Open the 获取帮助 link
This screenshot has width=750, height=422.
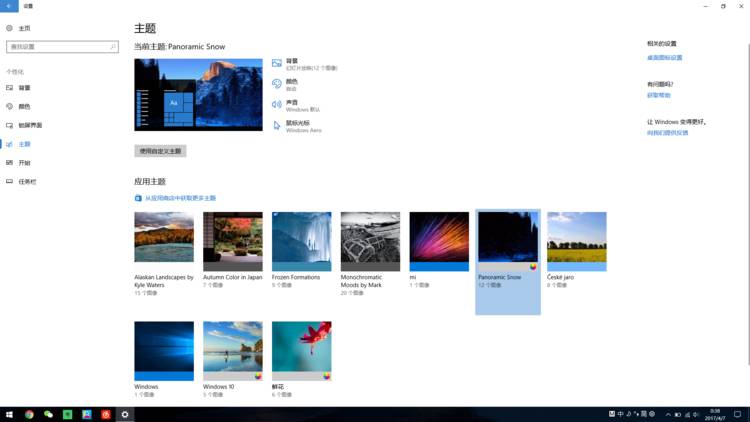click(659, 95)
